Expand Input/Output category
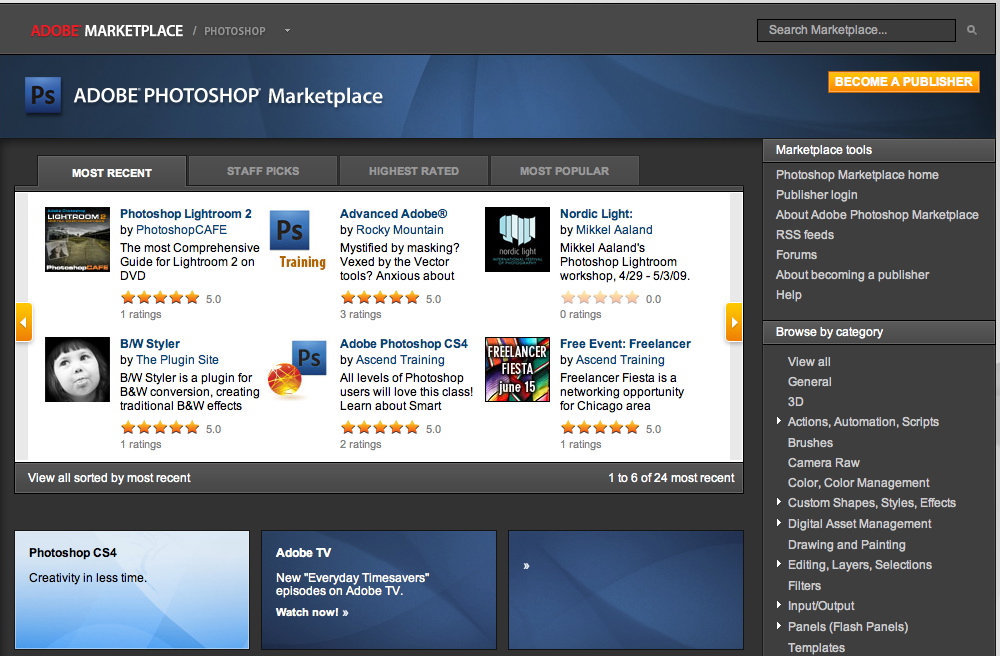This screenshot has height=656, width=1000. pyautogui.click(x=779, y=605)
